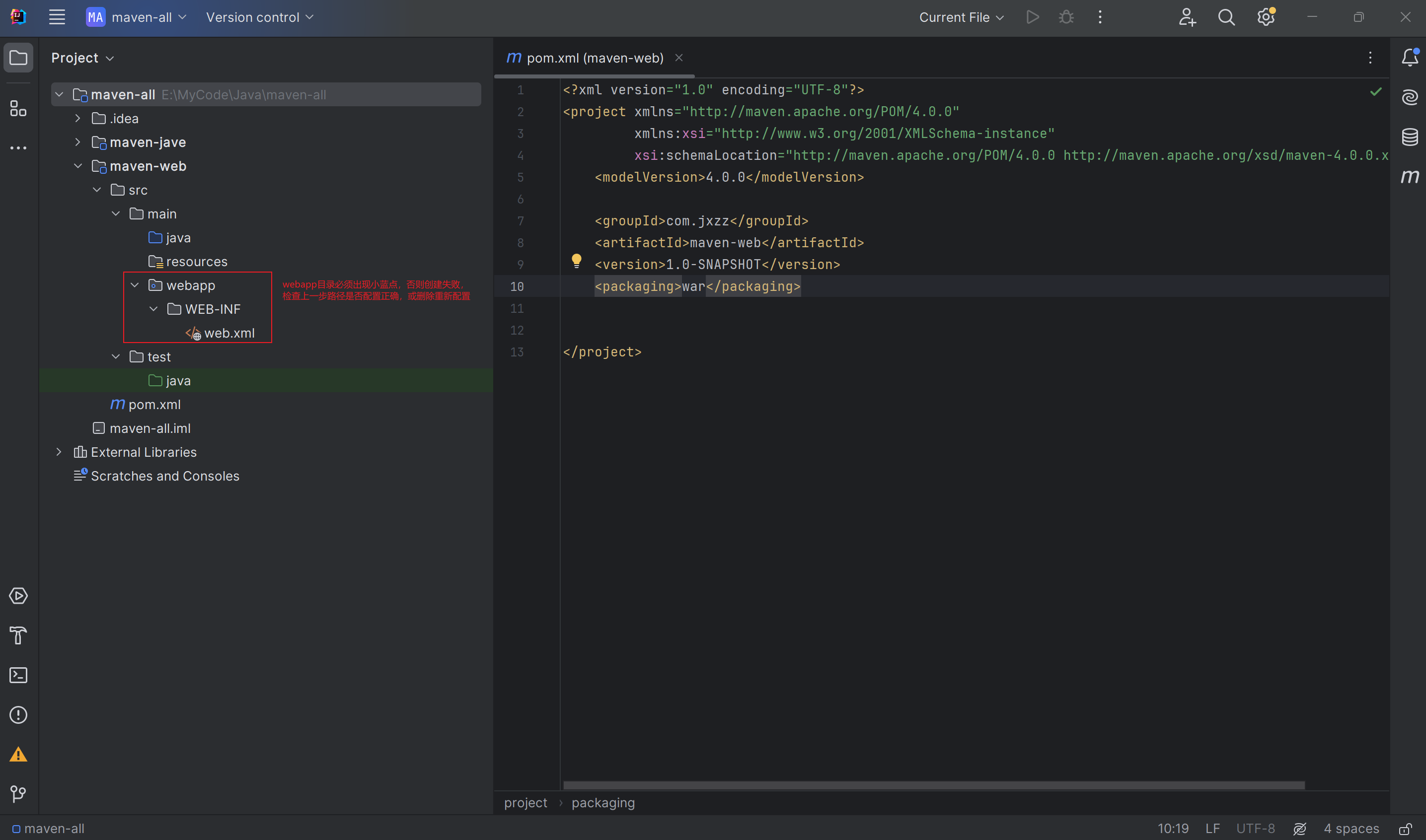Close the pom.xml editor tab
This screenshot has height=840, width=1426.
point(679,57)
